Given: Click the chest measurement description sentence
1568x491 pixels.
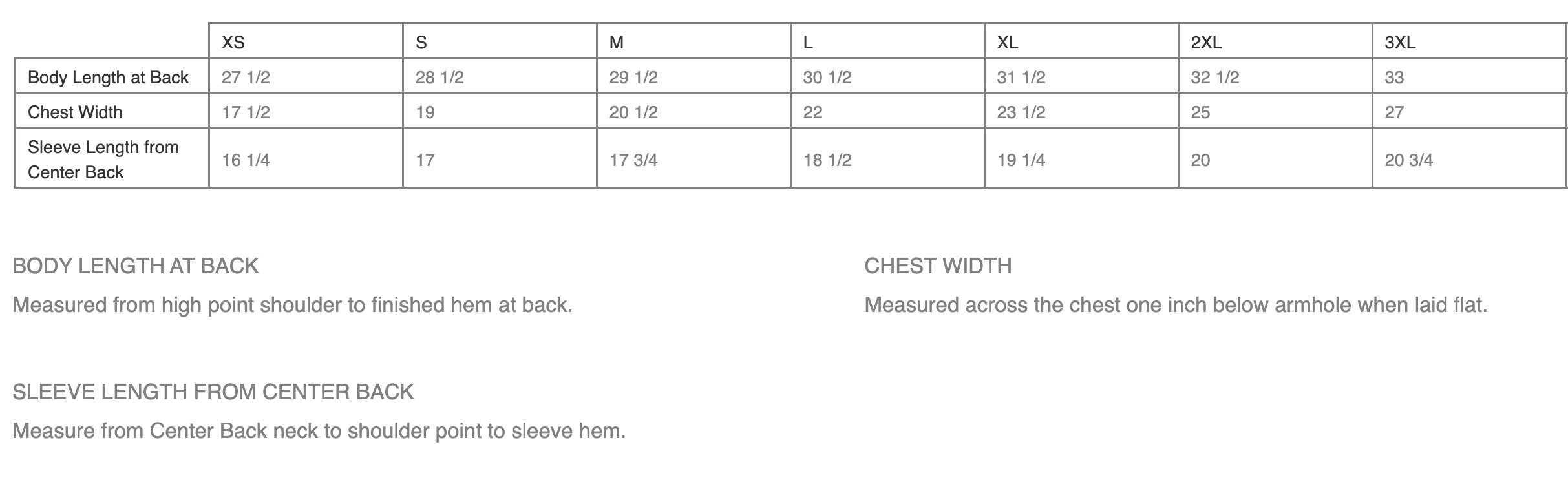Looking at the screenshot, I should pos(1176,305).
